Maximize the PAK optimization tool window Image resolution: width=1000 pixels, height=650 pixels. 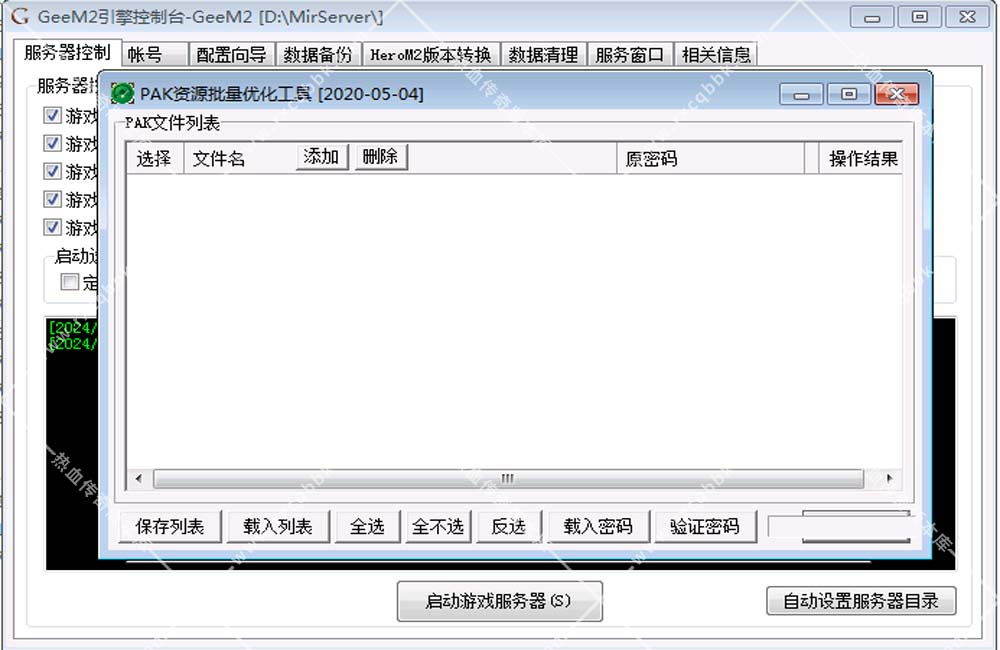click(x=849, y=95)
